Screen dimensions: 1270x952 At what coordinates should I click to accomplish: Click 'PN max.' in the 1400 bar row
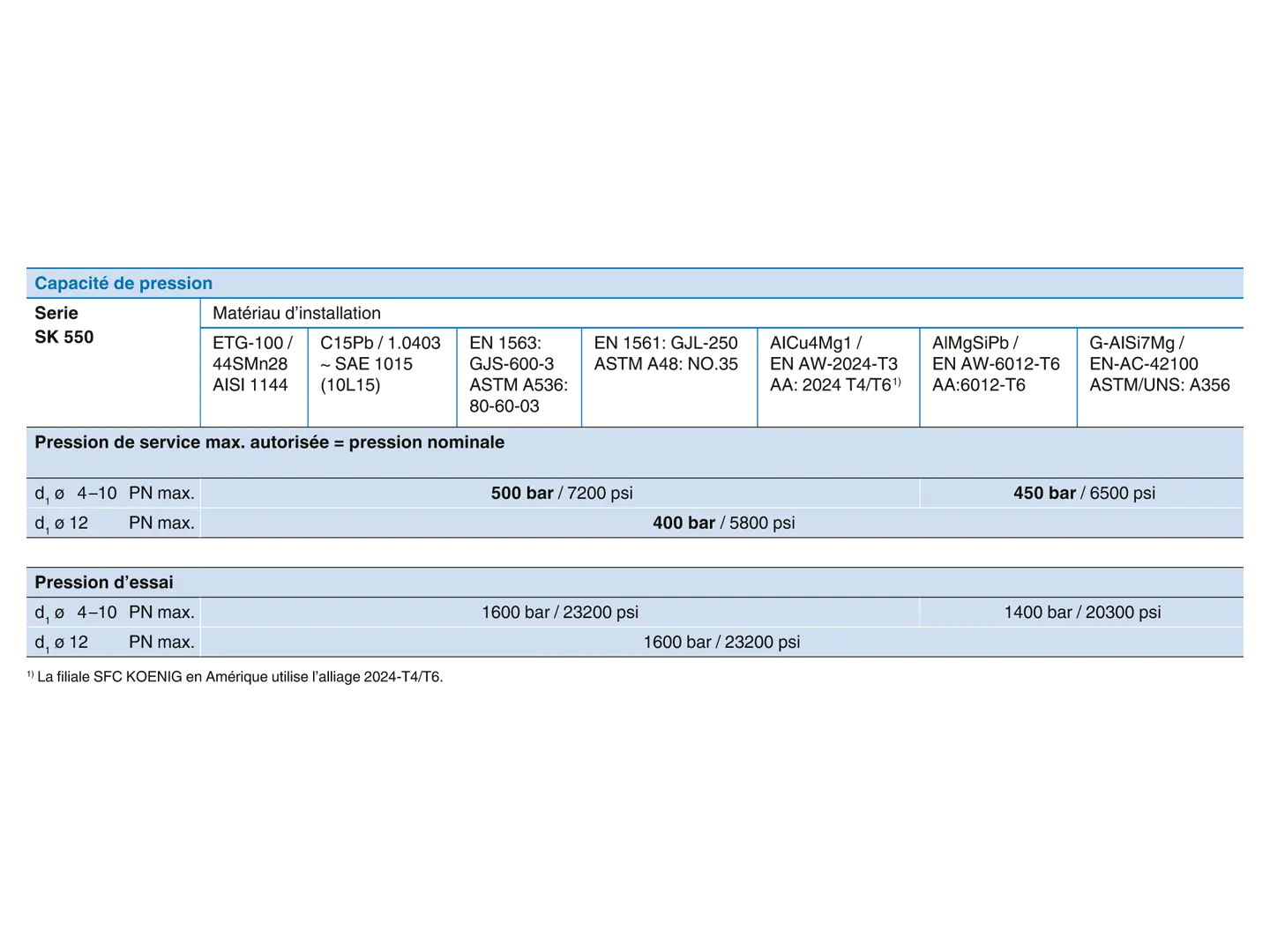(161, 613)
